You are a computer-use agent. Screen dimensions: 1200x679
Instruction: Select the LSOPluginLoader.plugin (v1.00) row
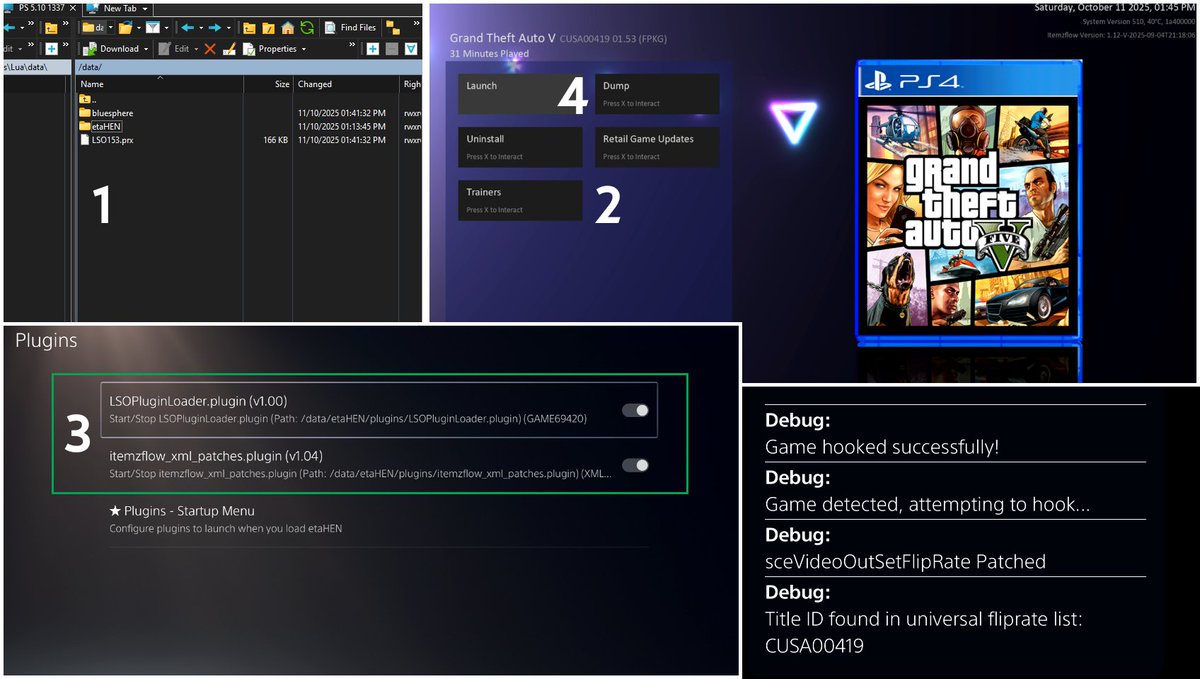[379, 410]
